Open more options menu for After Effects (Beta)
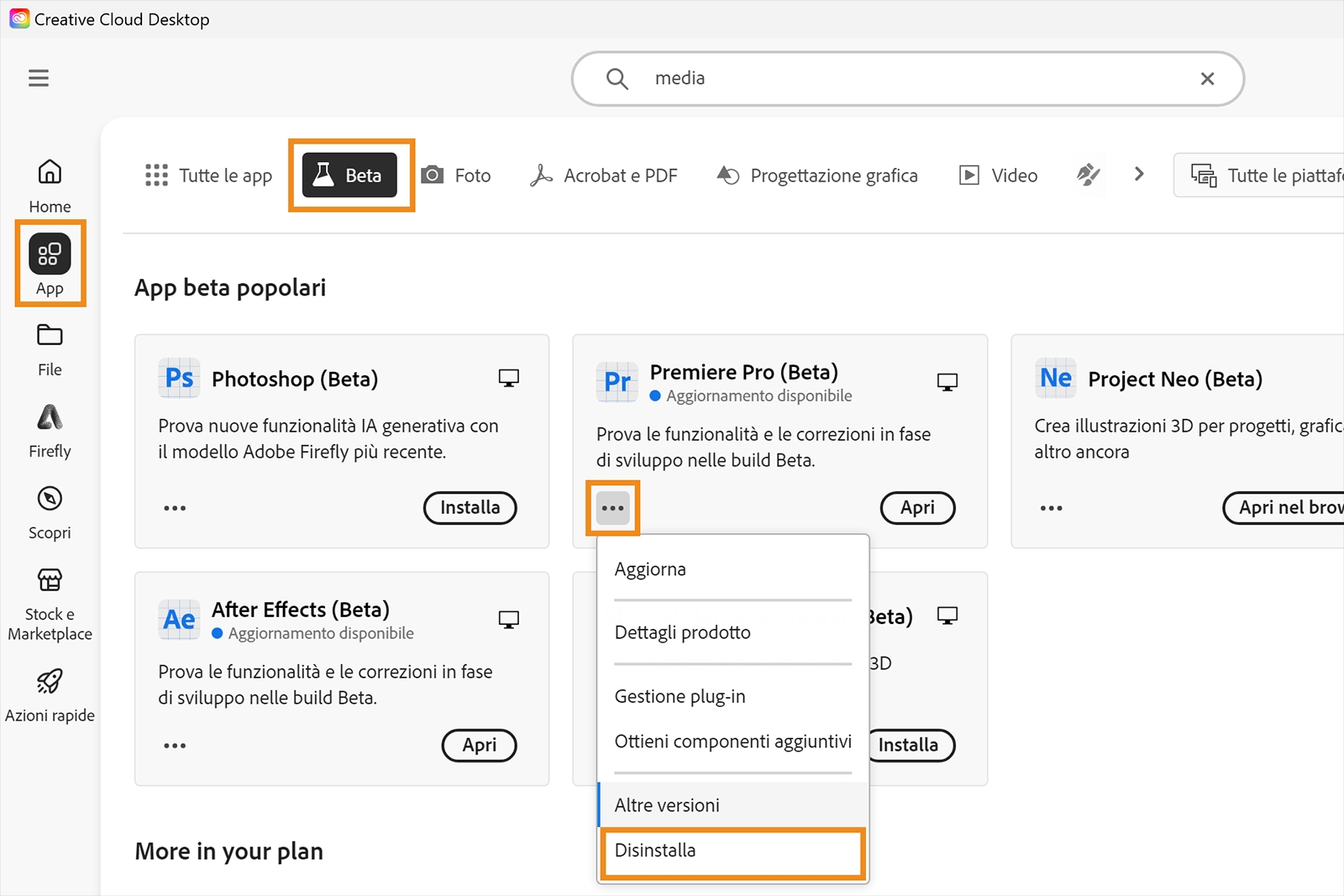The height and width of the screenshot is (896, 1344). pyautogui.click(x=175, y=745)
